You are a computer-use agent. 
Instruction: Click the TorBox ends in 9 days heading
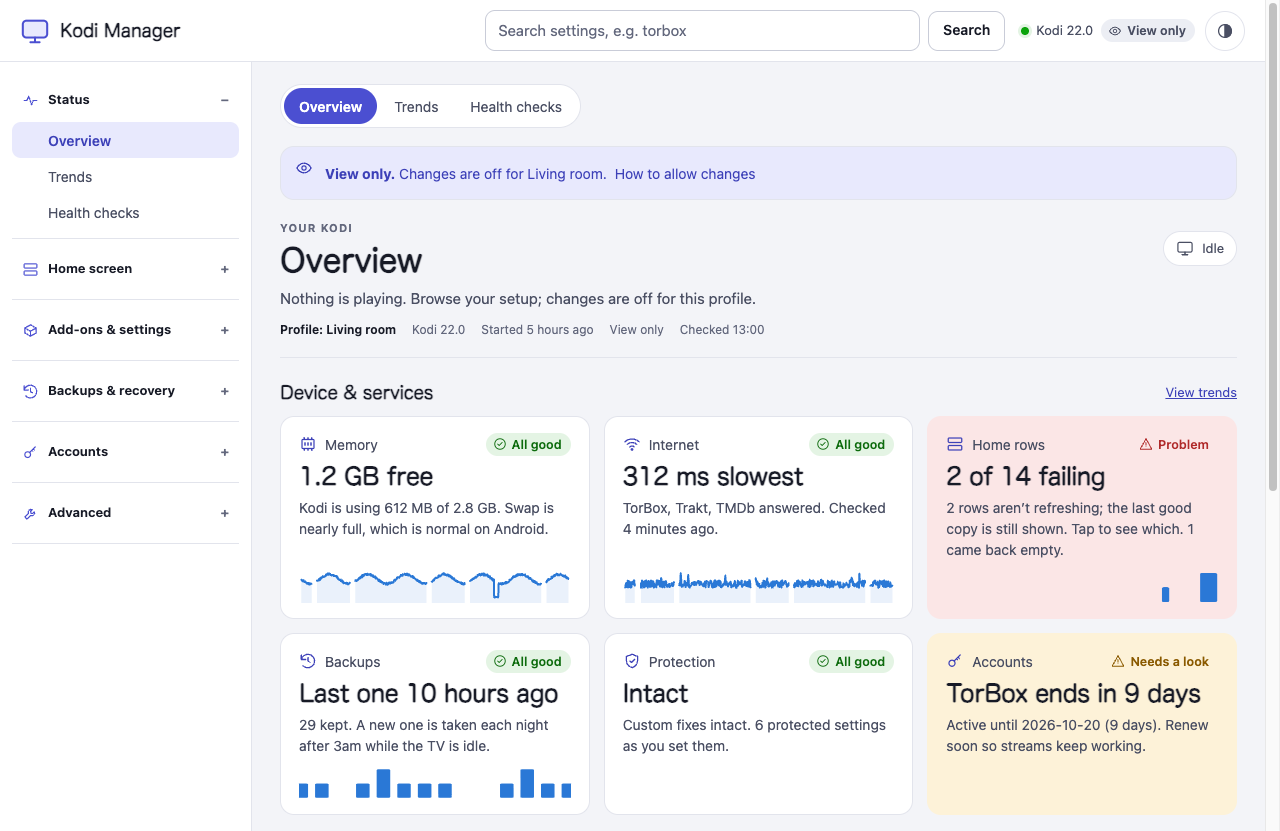1074,693
